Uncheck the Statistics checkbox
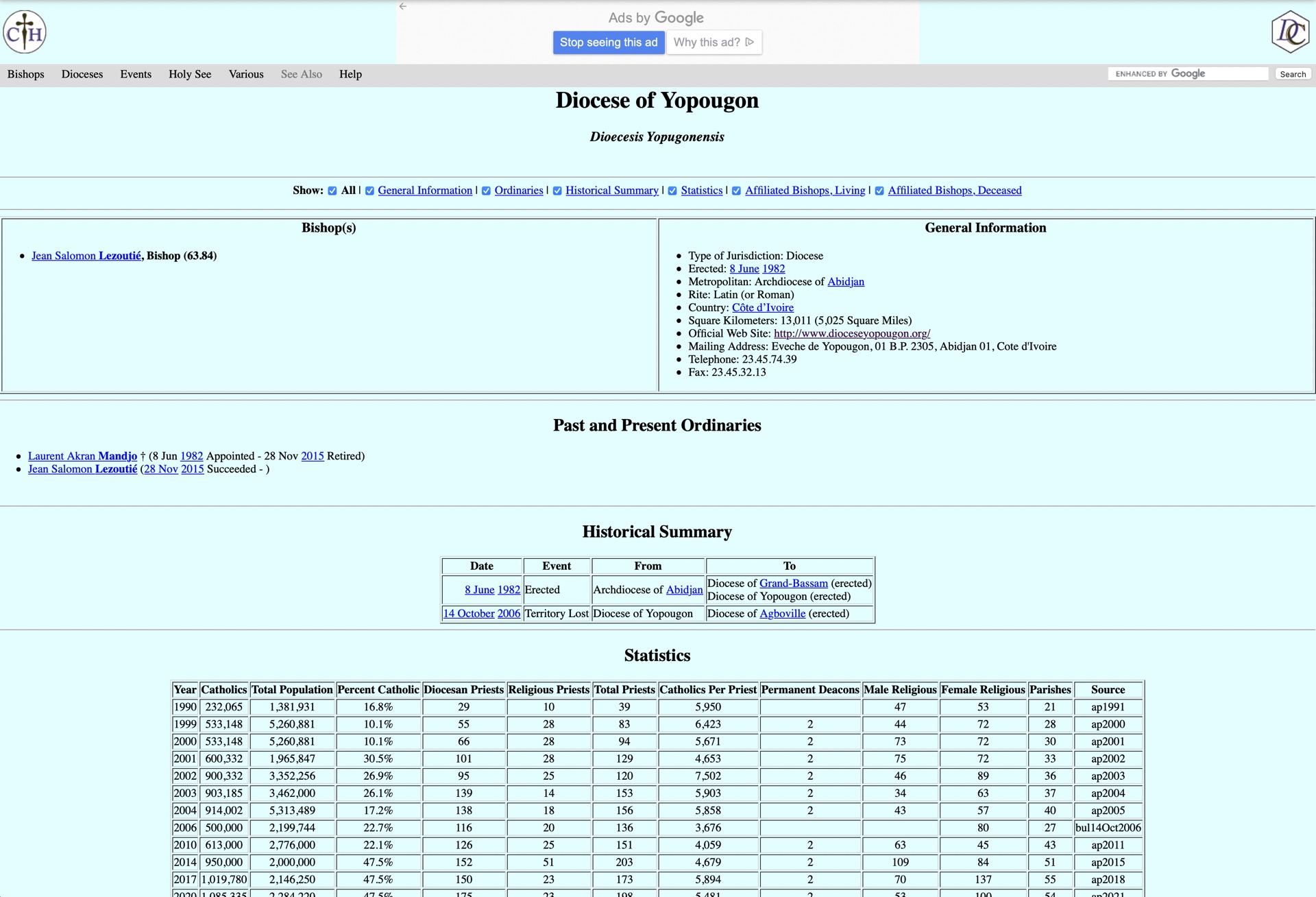The image size is (1316, 897). click(x=672, y=191)
